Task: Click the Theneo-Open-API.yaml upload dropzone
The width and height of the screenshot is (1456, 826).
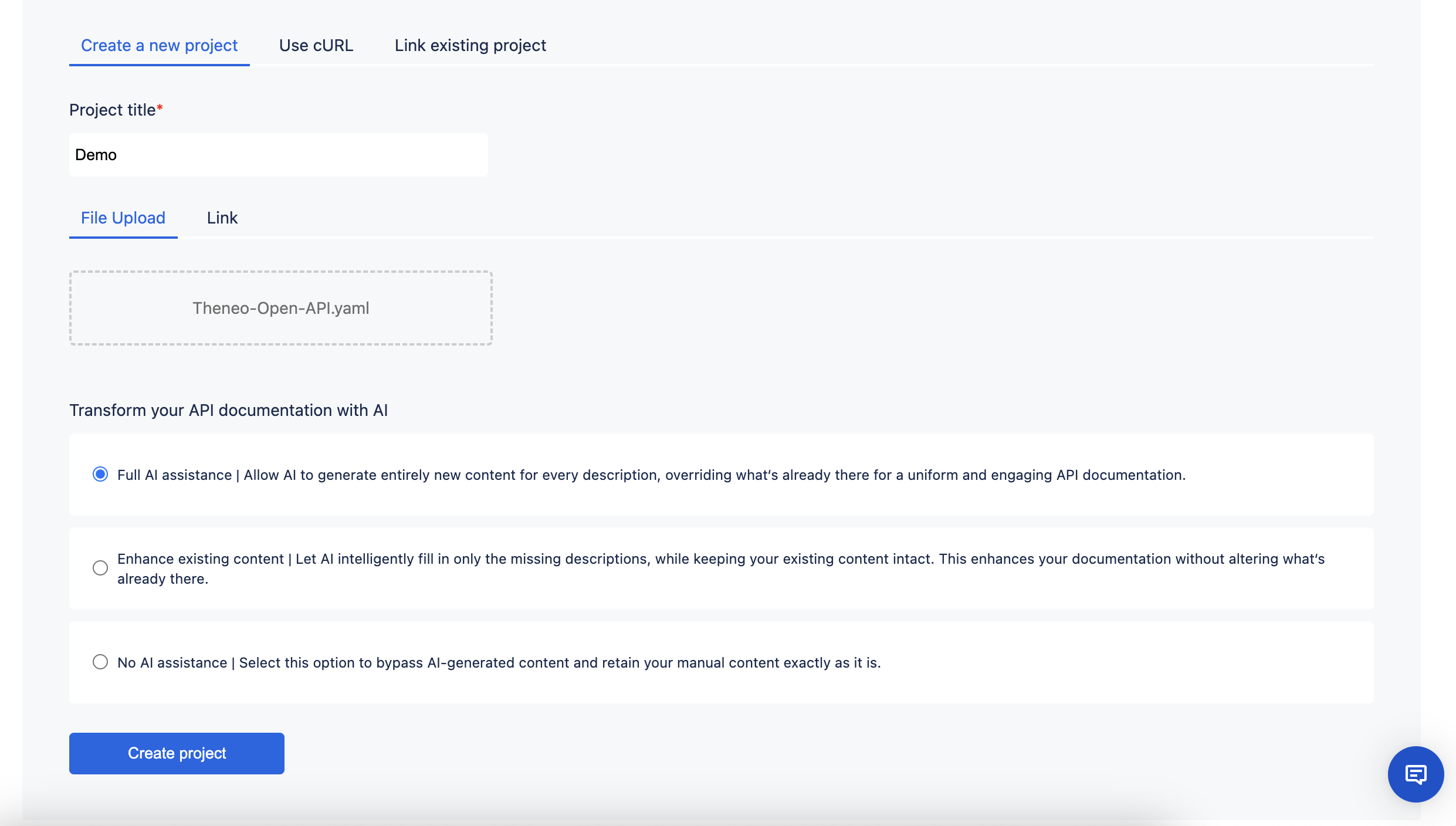Action: pos(280,307)
